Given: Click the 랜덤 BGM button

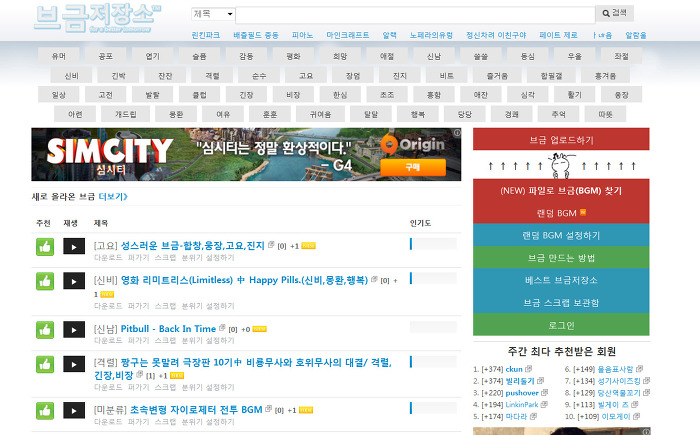Looking at the screenshot, I should click(561, 213).
